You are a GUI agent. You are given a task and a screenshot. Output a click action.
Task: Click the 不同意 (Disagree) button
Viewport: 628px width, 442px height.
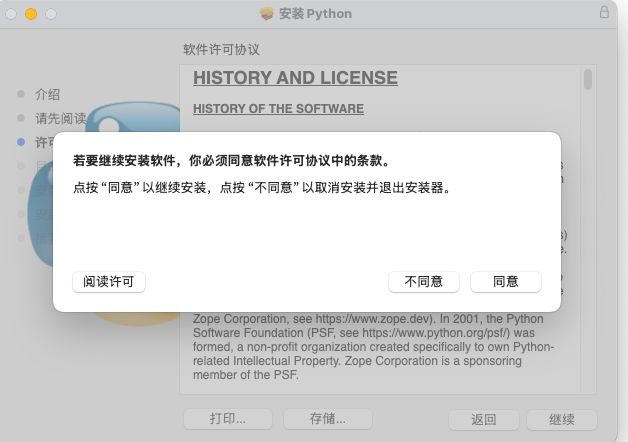423,282
